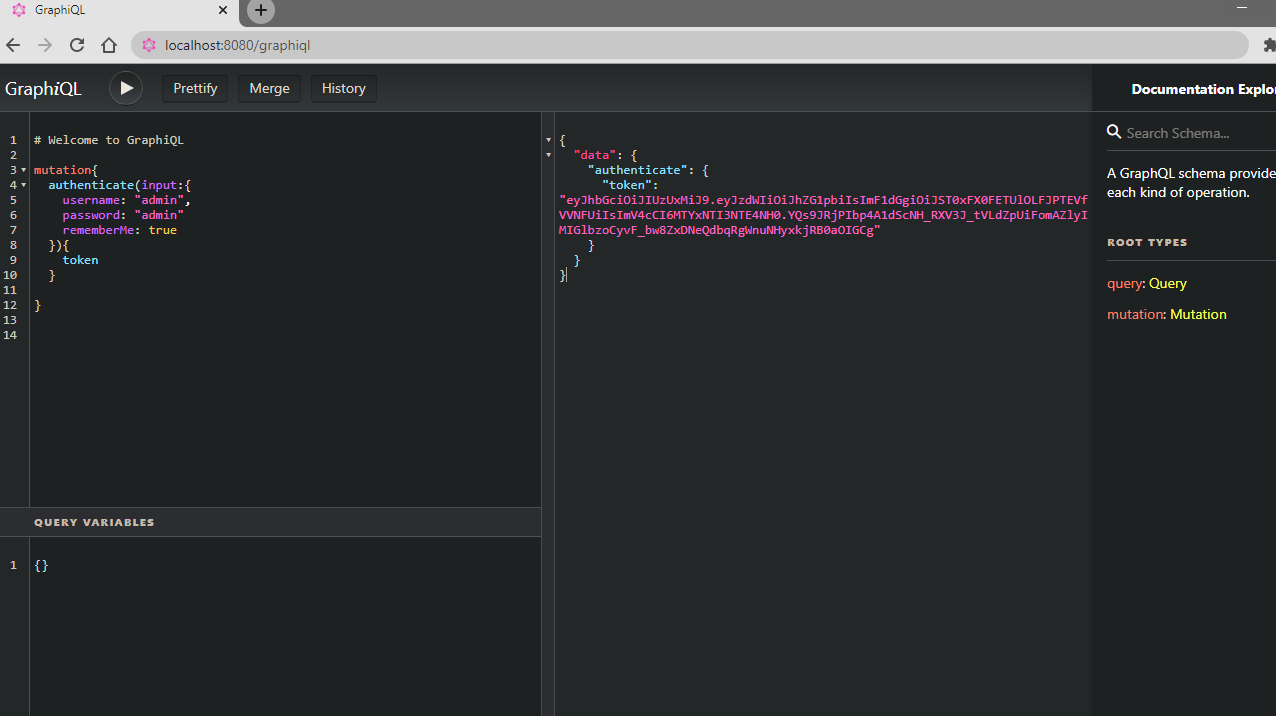The image size is (1276, 716).
Task: Open a new browser tab
Action: click(261, 11)
